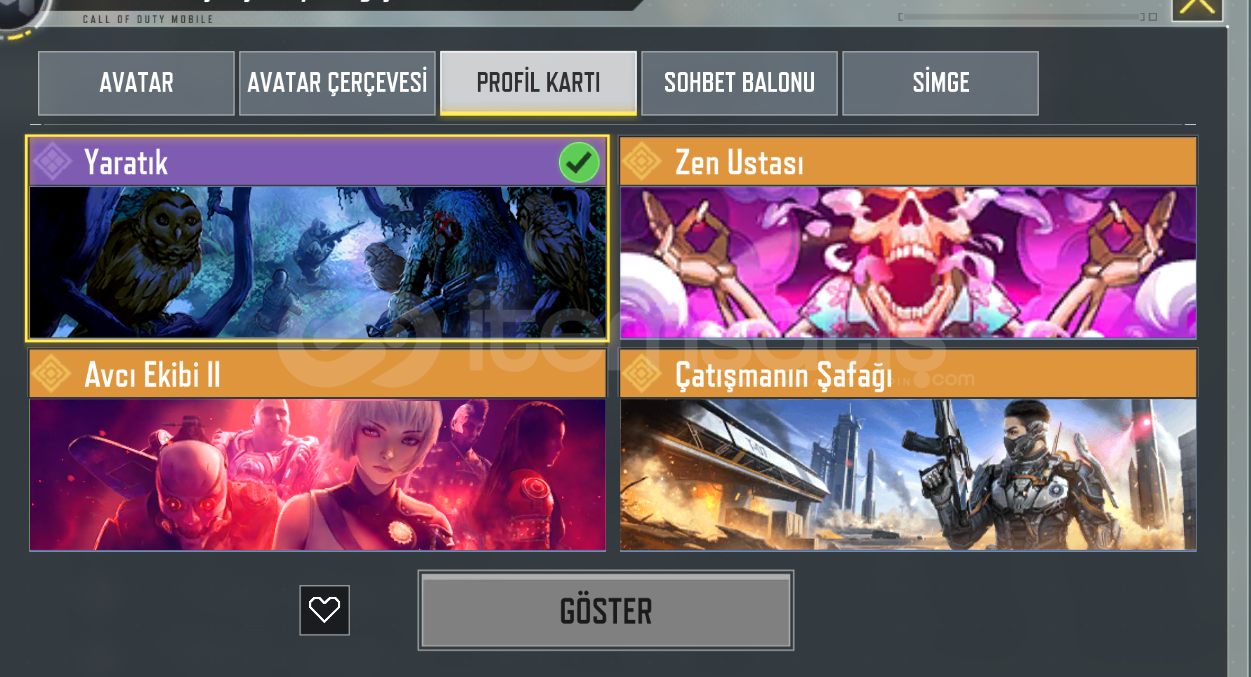Viewport: 1251px width, 677px height.
Task: Click the Zen Ustası orange title bar
Action: click(908, 162)
